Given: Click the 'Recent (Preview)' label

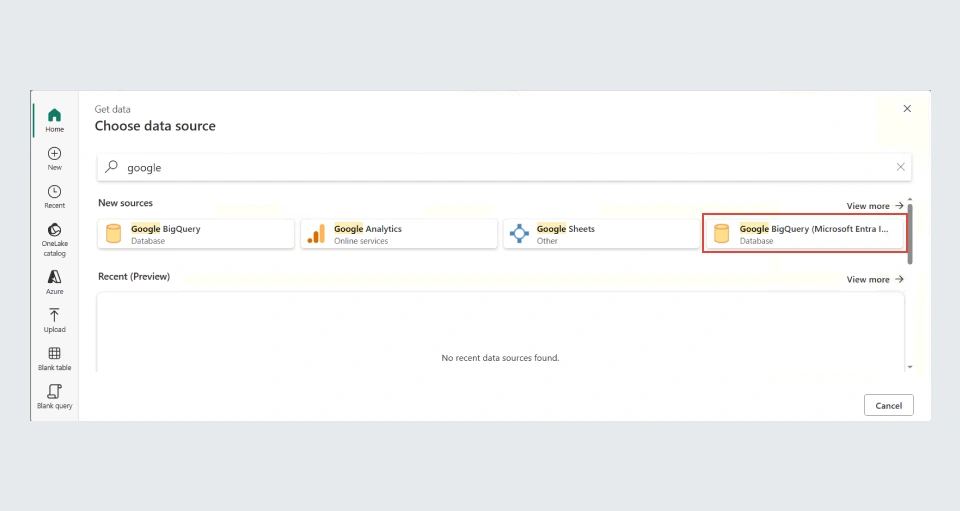Looking at the screenshot, I should click(x=134, y=277).
